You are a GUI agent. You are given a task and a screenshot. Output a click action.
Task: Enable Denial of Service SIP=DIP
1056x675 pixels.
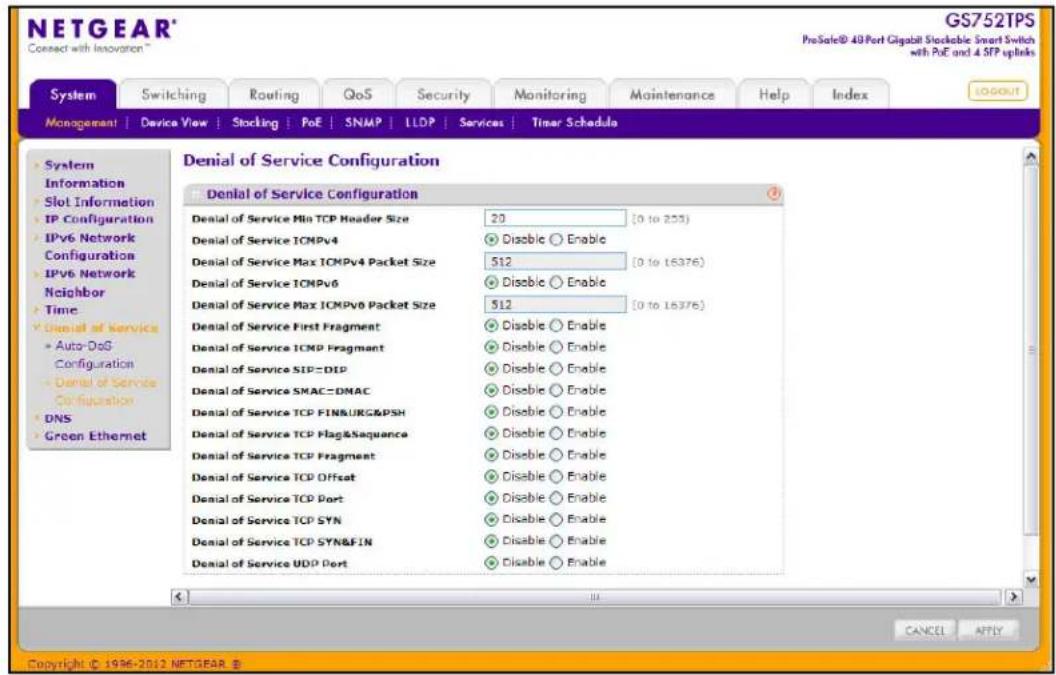pos(556,369)
